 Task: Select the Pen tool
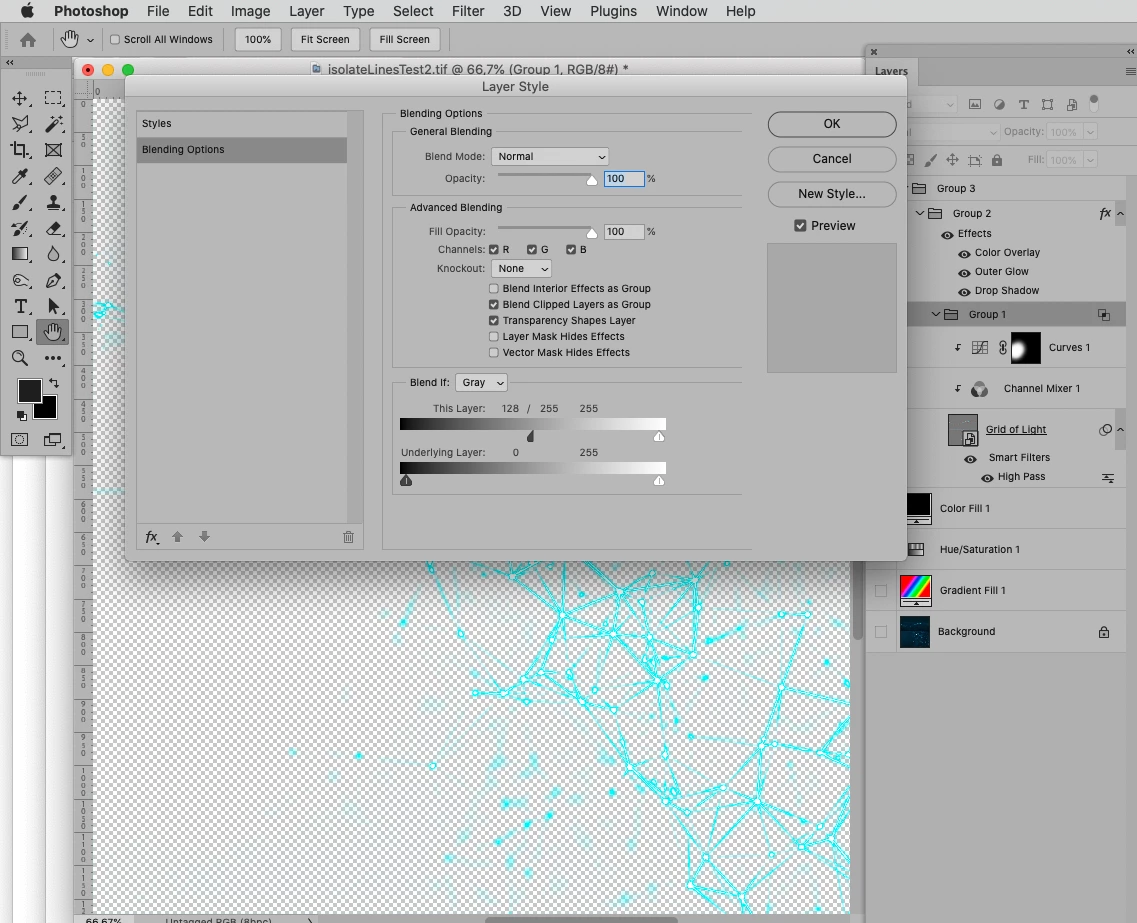(x=53, y=281)
